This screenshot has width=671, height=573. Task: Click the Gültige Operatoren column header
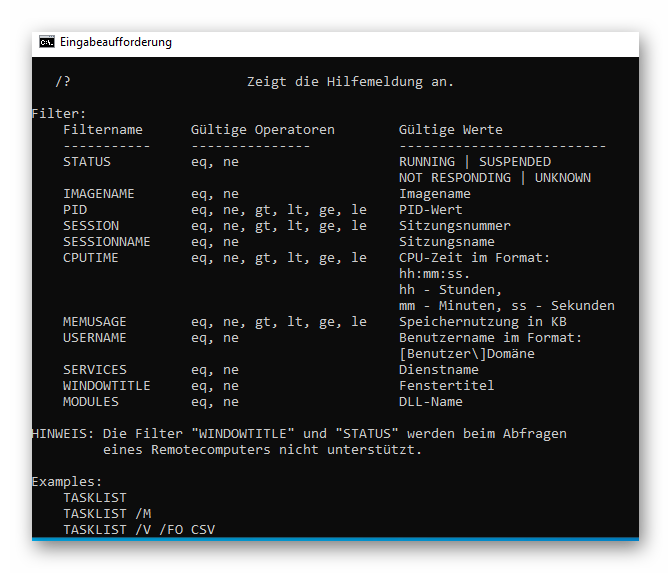click(263, 130)
